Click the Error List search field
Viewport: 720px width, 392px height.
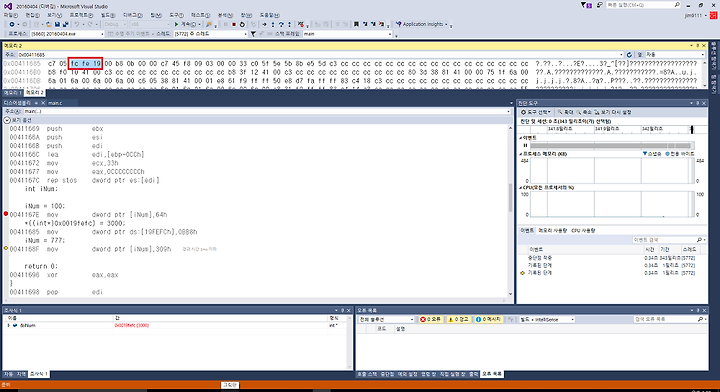669,319
